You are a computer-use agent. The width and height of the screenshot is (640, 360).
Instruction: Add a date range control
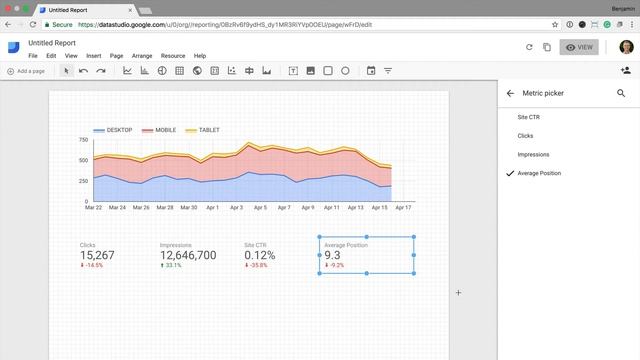coord(371,71)
